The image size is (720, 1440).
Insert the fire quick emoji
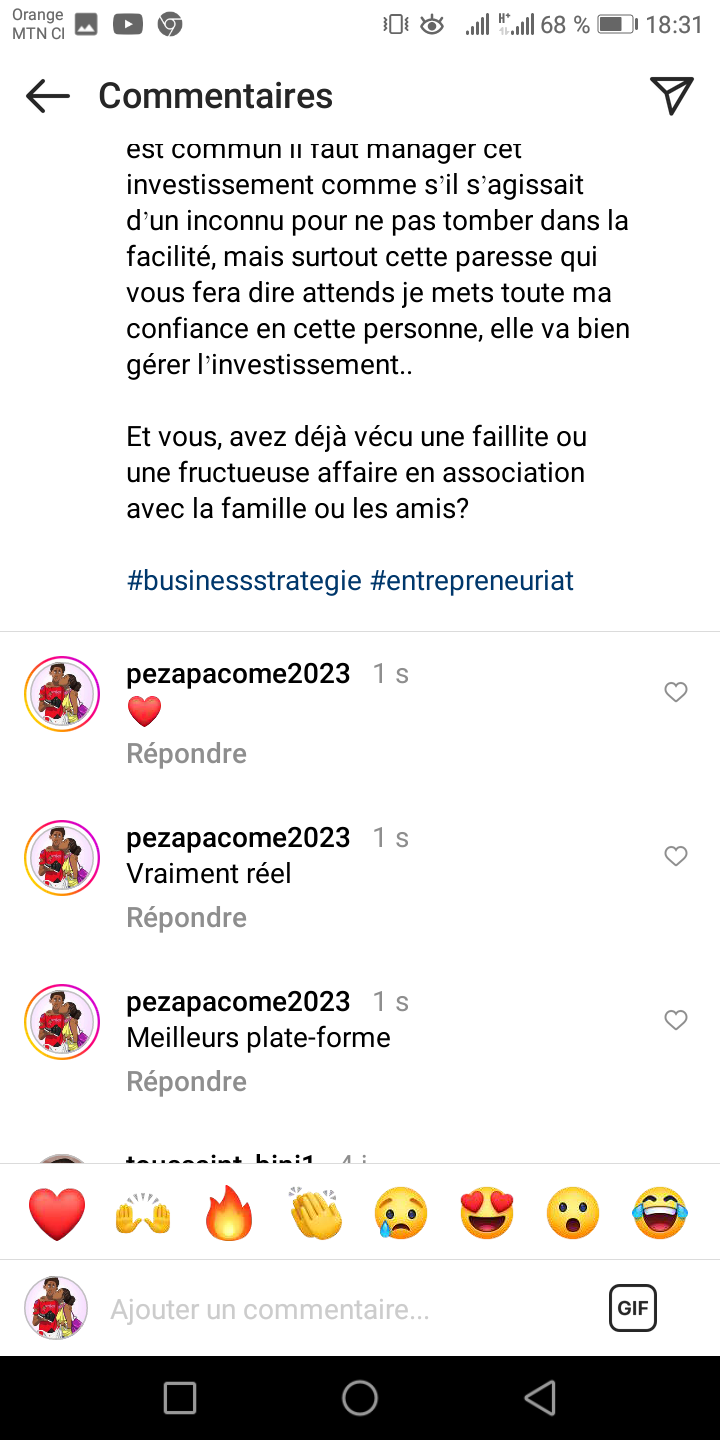tap(229, 1214)
